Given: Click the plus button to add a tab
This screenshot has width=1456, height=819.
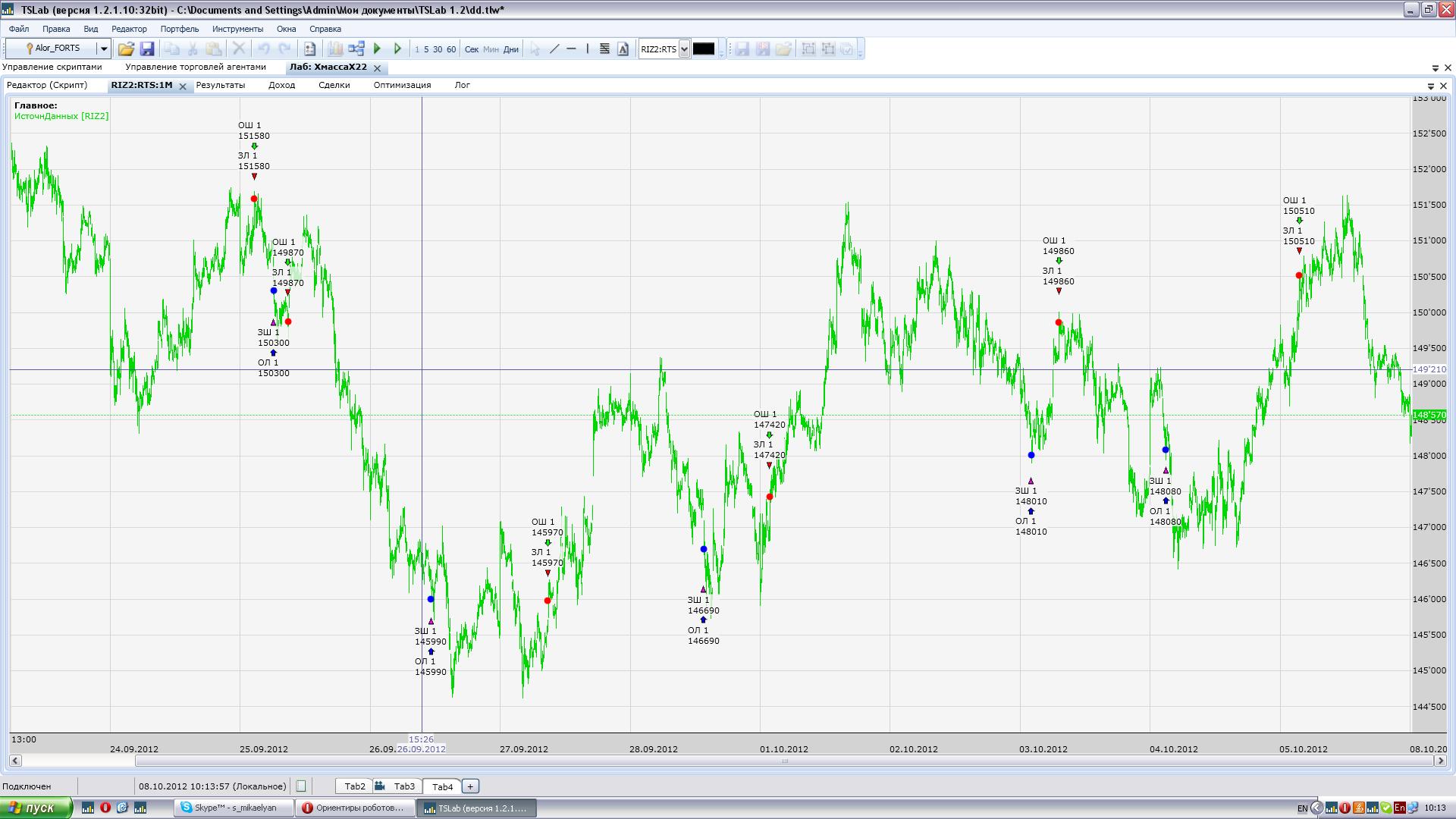Looking at the screenshot, I should point(470,786).
